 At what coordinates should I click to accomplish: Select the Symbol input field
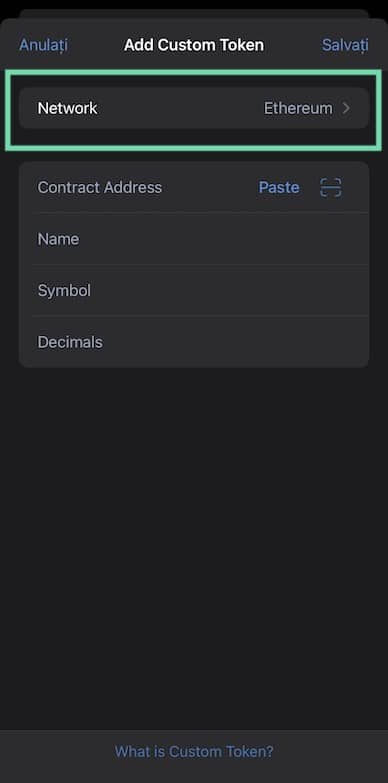tap(194, 291)
